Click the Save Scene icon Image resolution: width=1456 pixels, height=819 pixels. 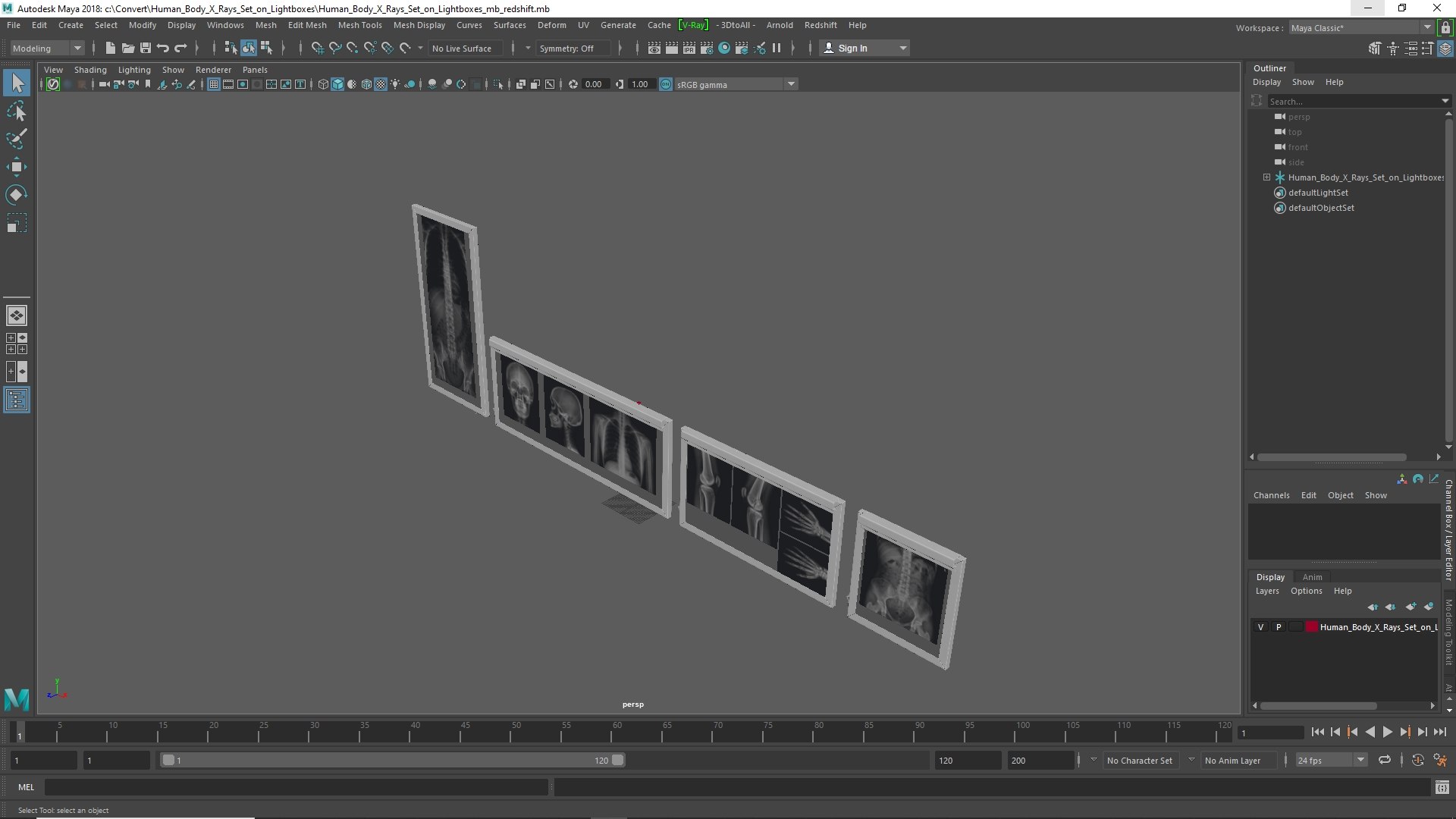pyautogui.click(x=146, y=48)
